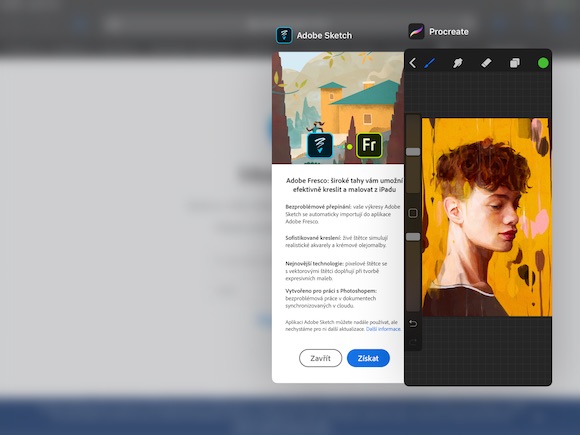Open the Procreate app icon in the switcher
The width and height of the screenshot is (580, 435).
(x=416, y=31)
